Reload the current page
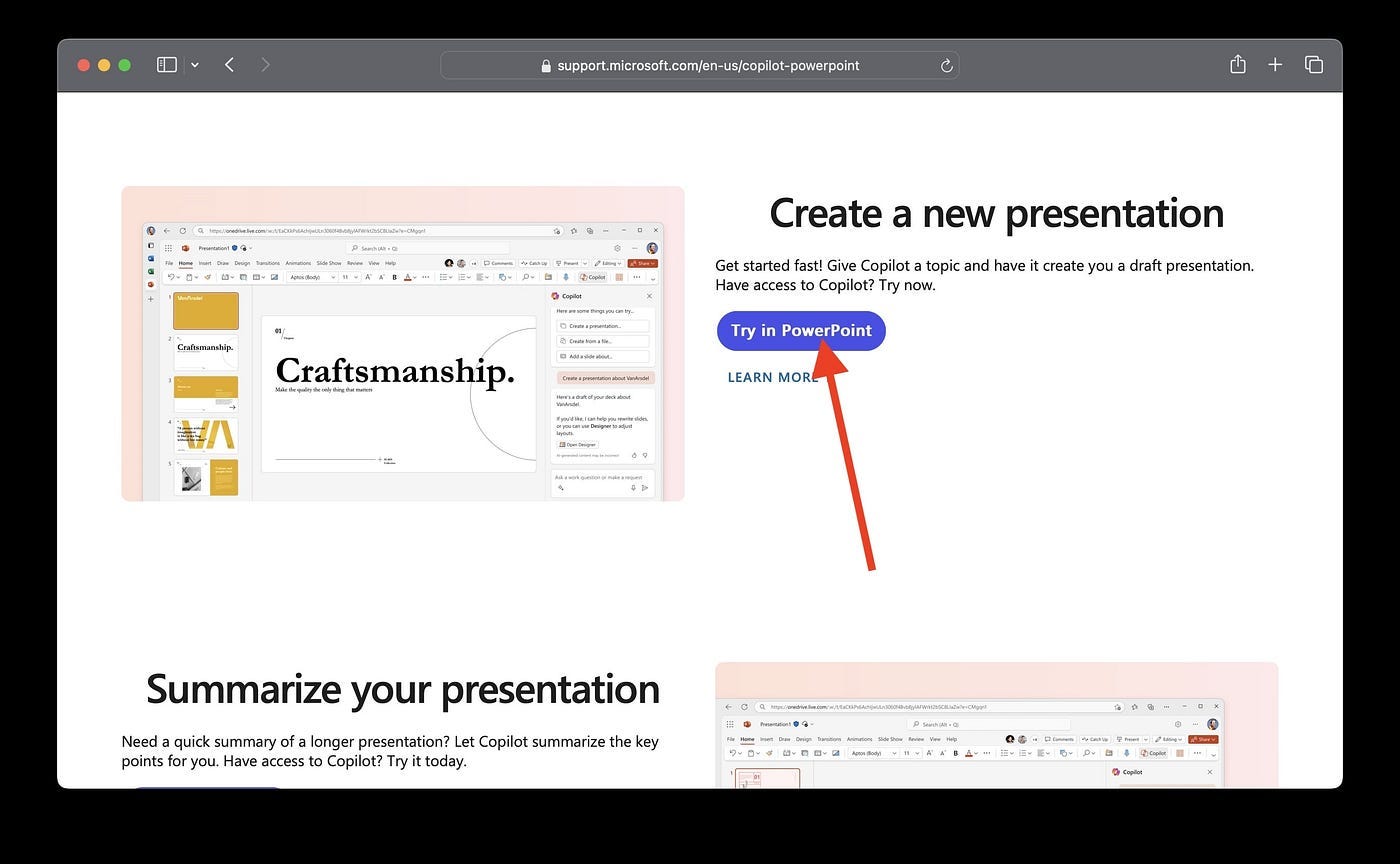 tap(946, 65)
